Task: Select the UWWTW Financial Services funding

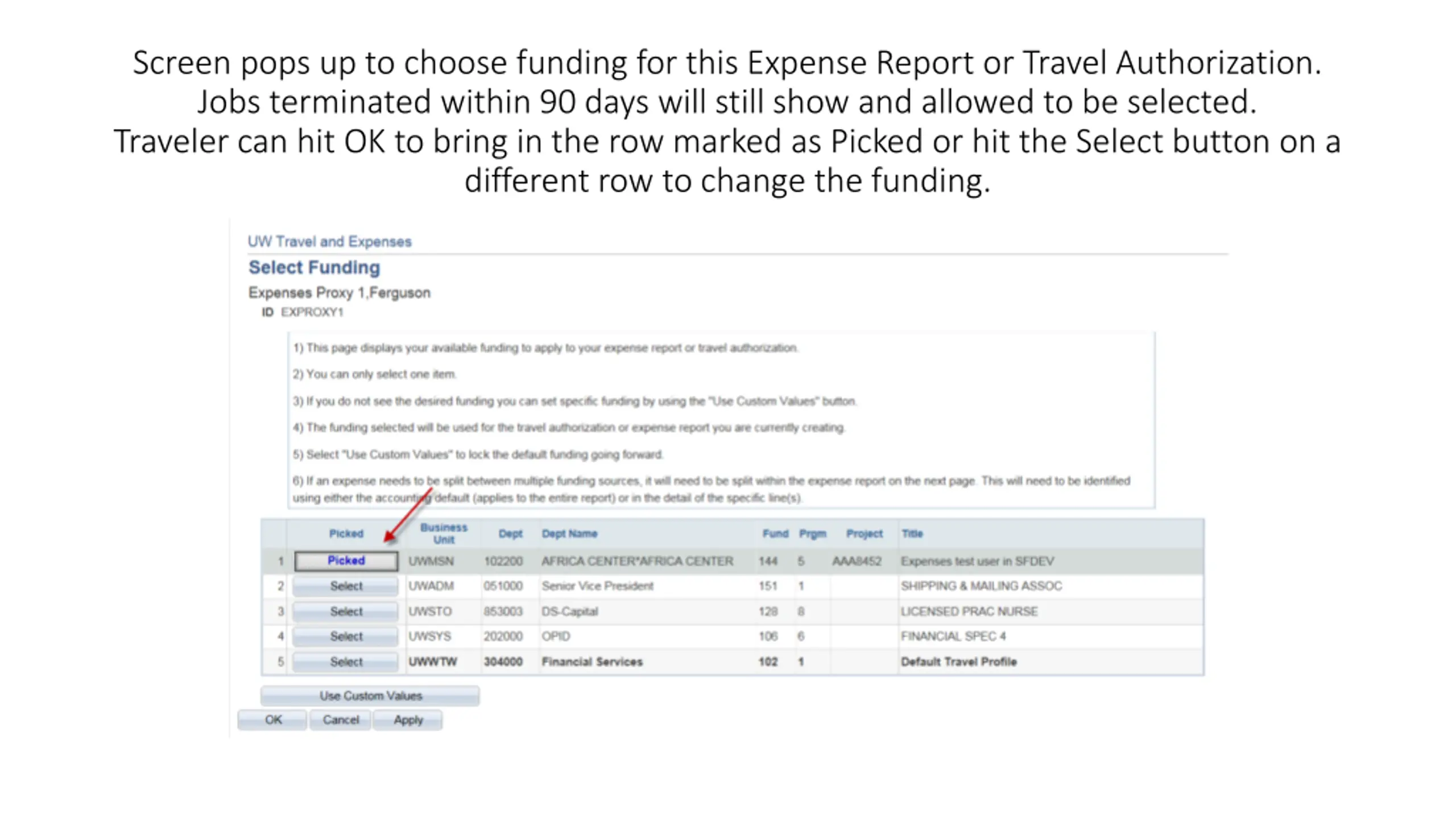Action: click(x=346, y=662)
